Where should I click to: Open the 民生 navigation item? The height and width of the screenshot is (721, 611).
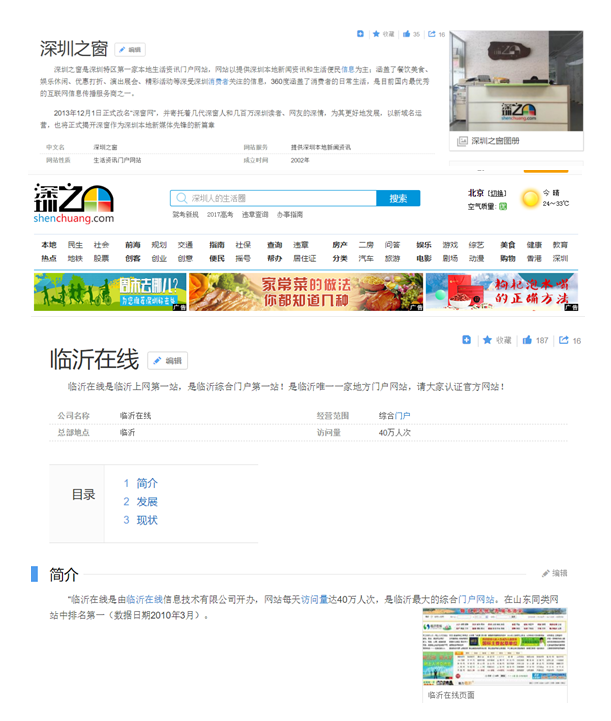click(x=75, y=245)
